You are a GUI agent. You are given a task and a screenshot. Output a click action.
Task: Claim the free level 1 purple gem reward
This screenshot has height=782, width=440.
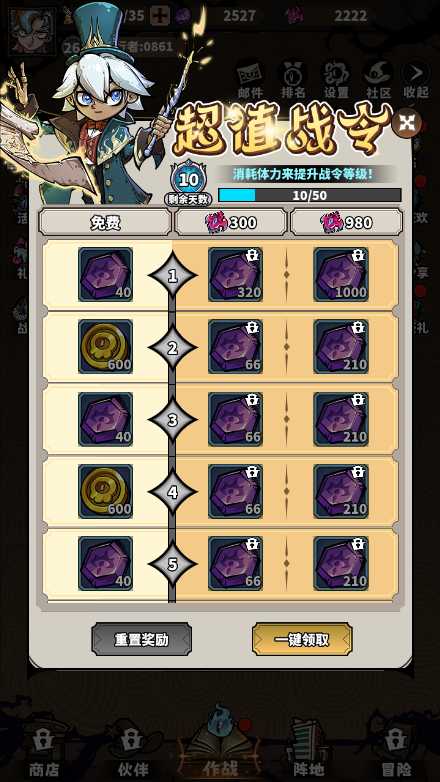point(106,275)
